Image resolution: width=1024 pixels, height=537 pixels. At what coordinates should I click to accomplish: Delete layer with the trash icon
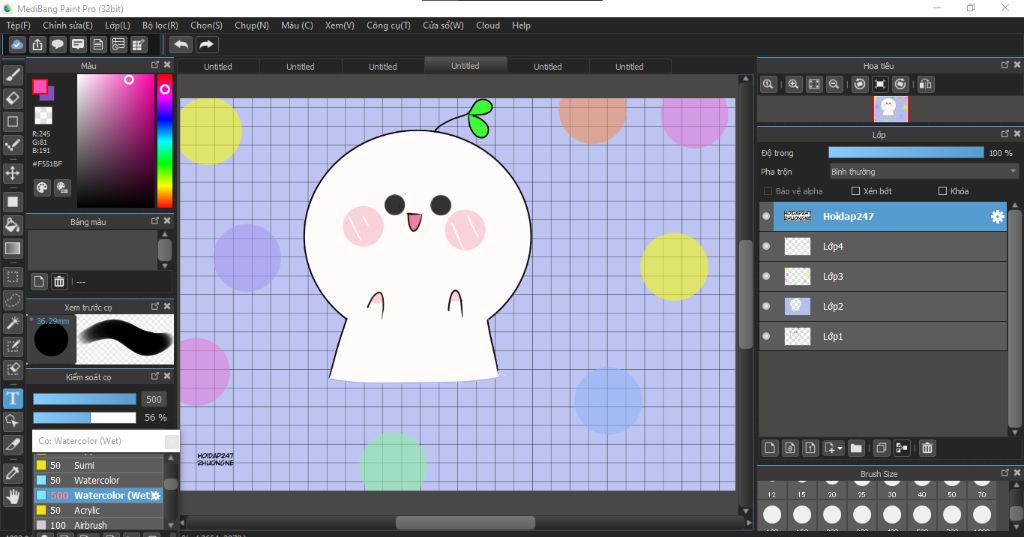point(927,448)
